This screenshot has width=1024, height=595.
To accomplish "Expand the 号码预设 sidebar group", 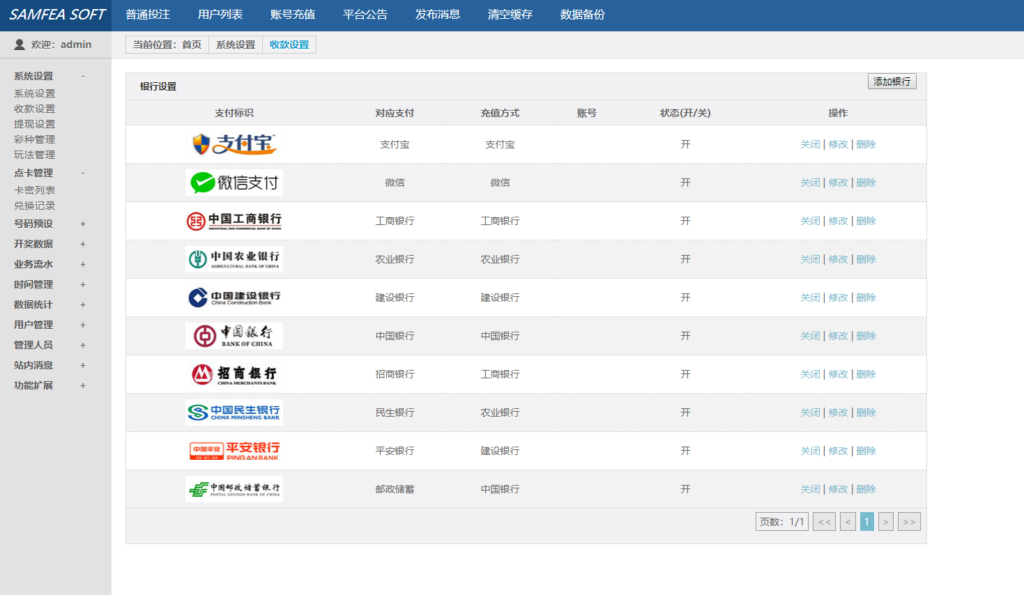I will coord(83,224).
